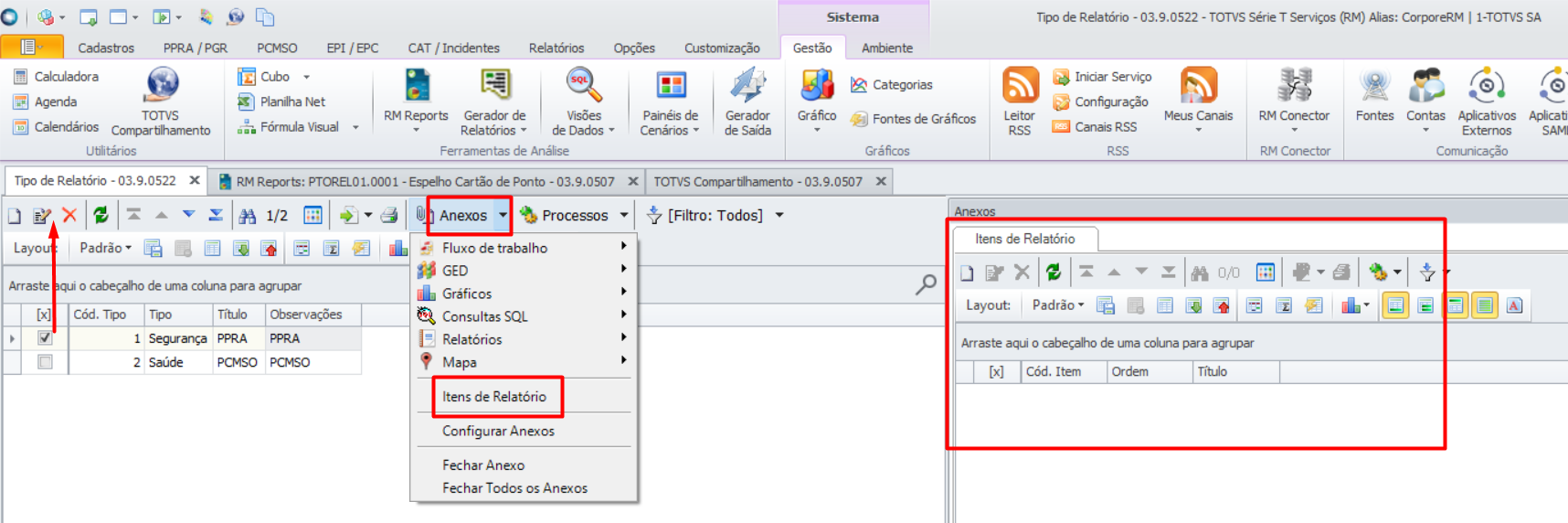Check the Saúde row checkbox
1568x523 pixels.
pyautogui.click(x=45, y=362)
